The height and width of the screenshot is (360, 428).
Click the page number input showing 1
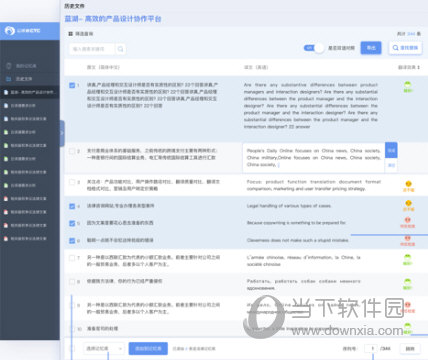click(x=371, y=349)
